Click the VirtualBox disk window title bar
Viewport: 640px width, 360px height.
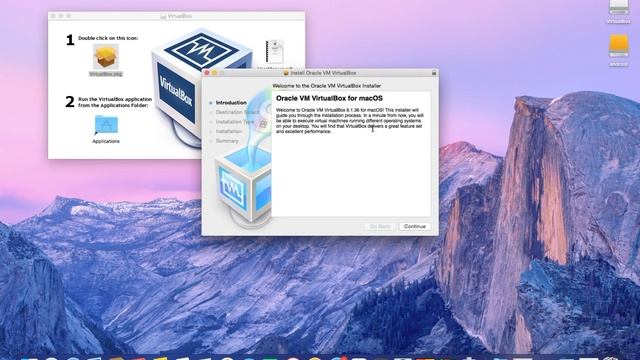(x=176, y=16)
